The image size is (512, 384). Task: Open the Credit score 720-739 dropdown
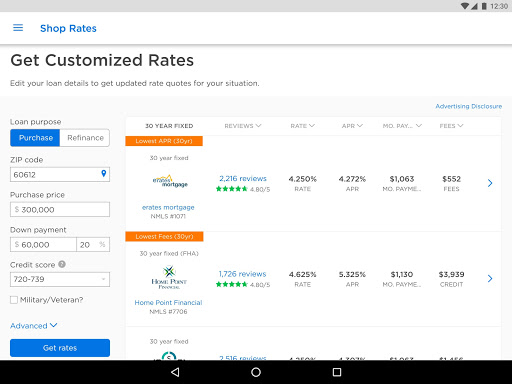coord(60,279)
